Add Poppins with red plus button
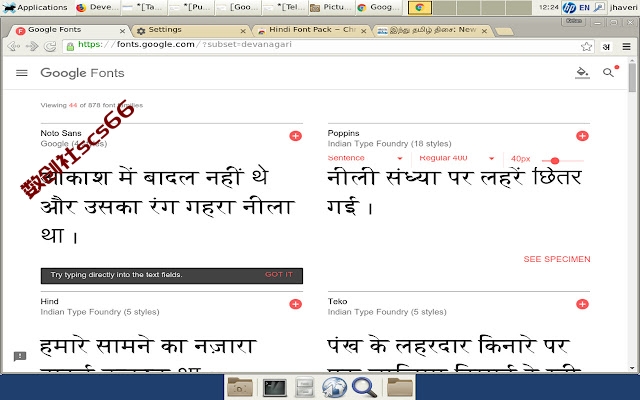Screen dimensions: 640x400 (x=582, y=136)
